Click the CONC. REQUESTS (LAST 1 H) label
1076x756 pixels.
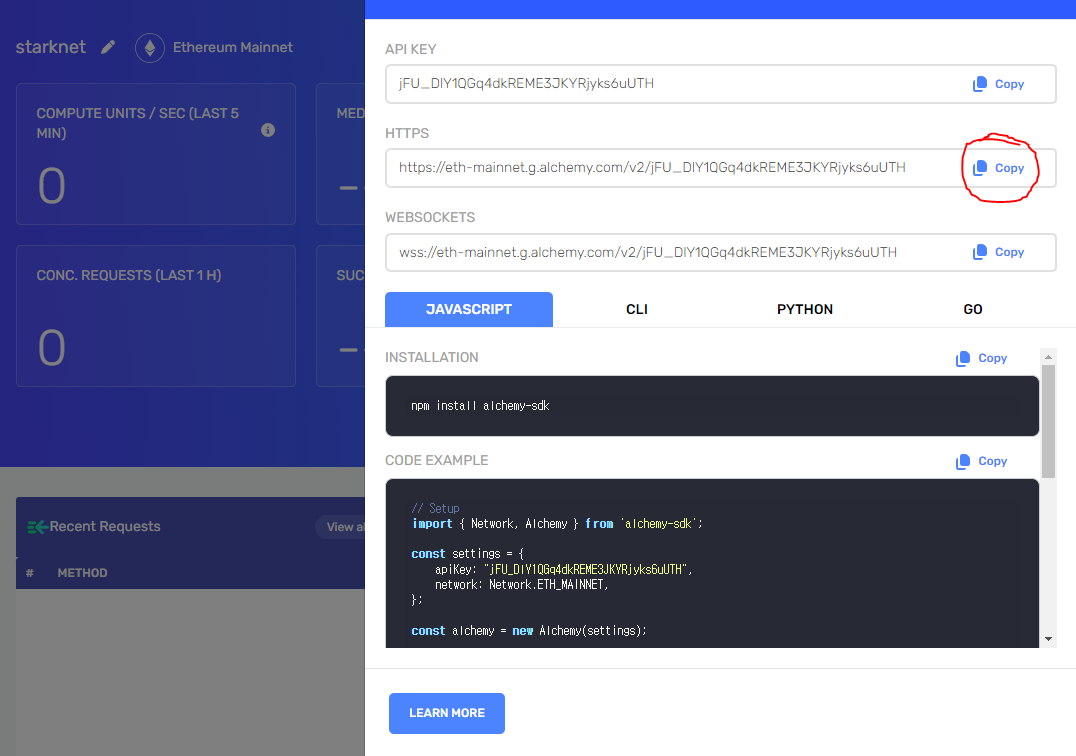(129, 275)
